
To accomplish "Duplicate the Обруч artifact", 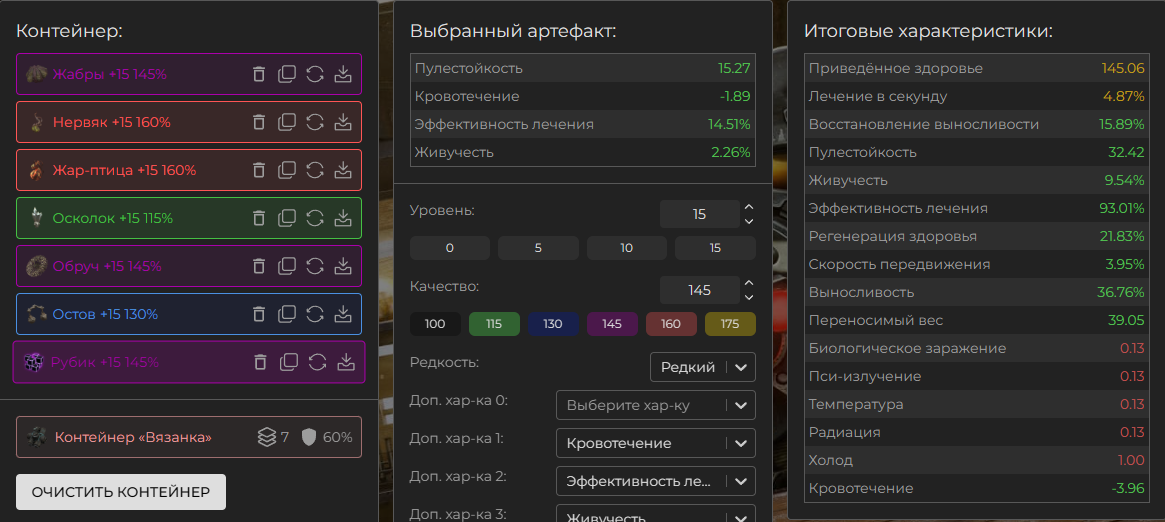I will (286, 266).
